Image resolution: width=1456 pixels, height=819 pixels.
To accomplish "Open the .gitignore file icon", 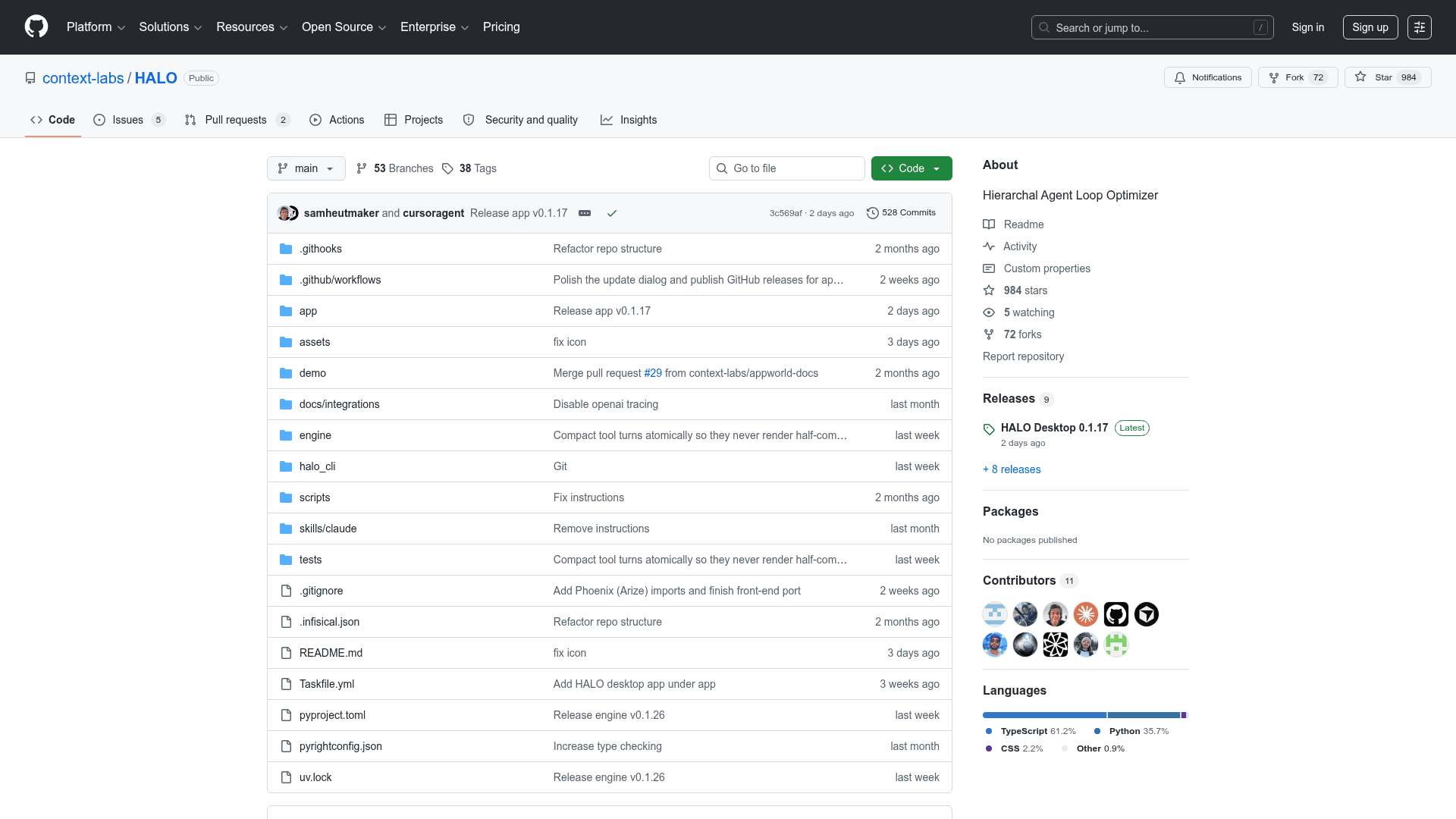I will coord(286,591).
